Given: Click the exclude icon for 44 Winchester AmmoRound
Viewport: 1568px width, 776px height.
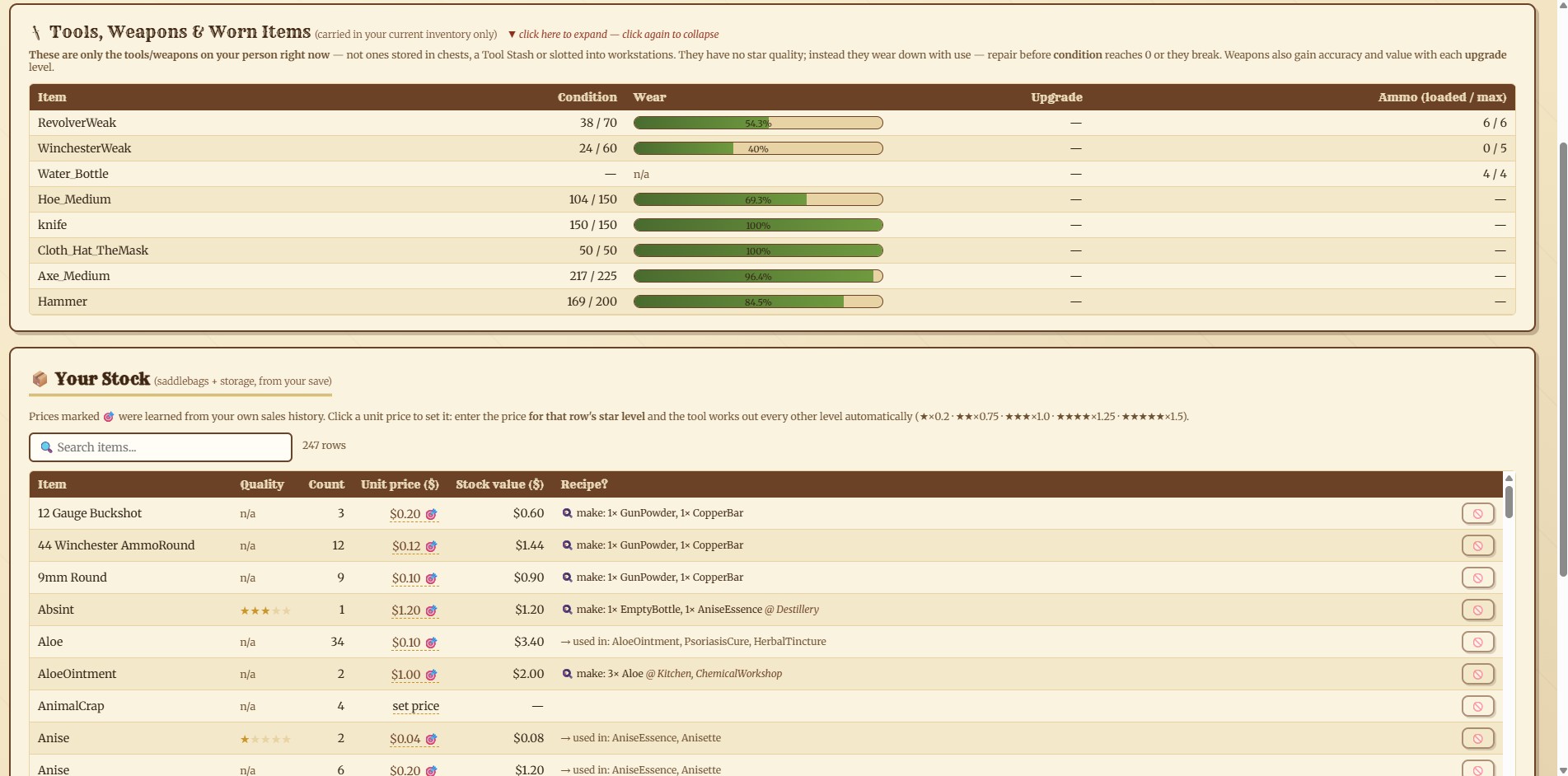Looking at the screenshot, I should point(1477,545).
